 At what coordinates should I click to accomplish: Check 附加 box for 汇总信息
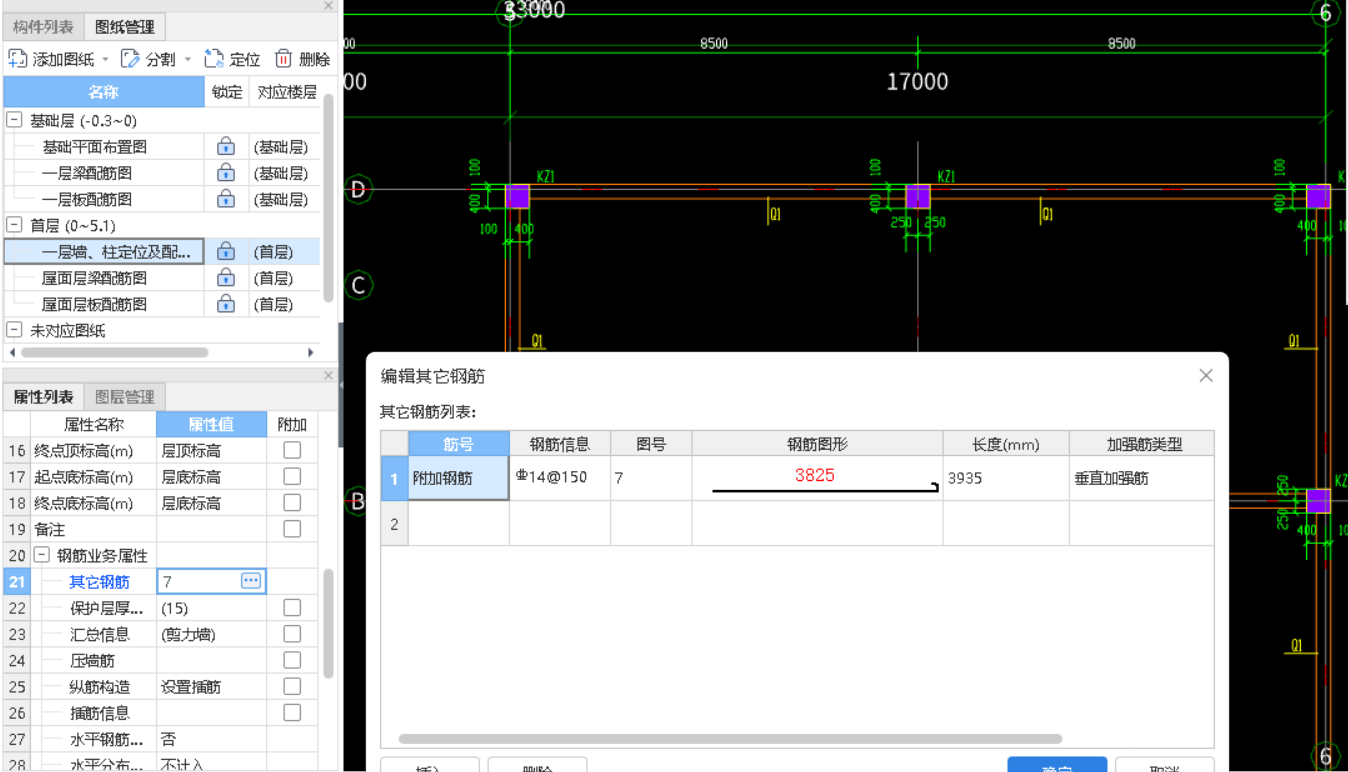pyautogui.click(x=292, y=633)
